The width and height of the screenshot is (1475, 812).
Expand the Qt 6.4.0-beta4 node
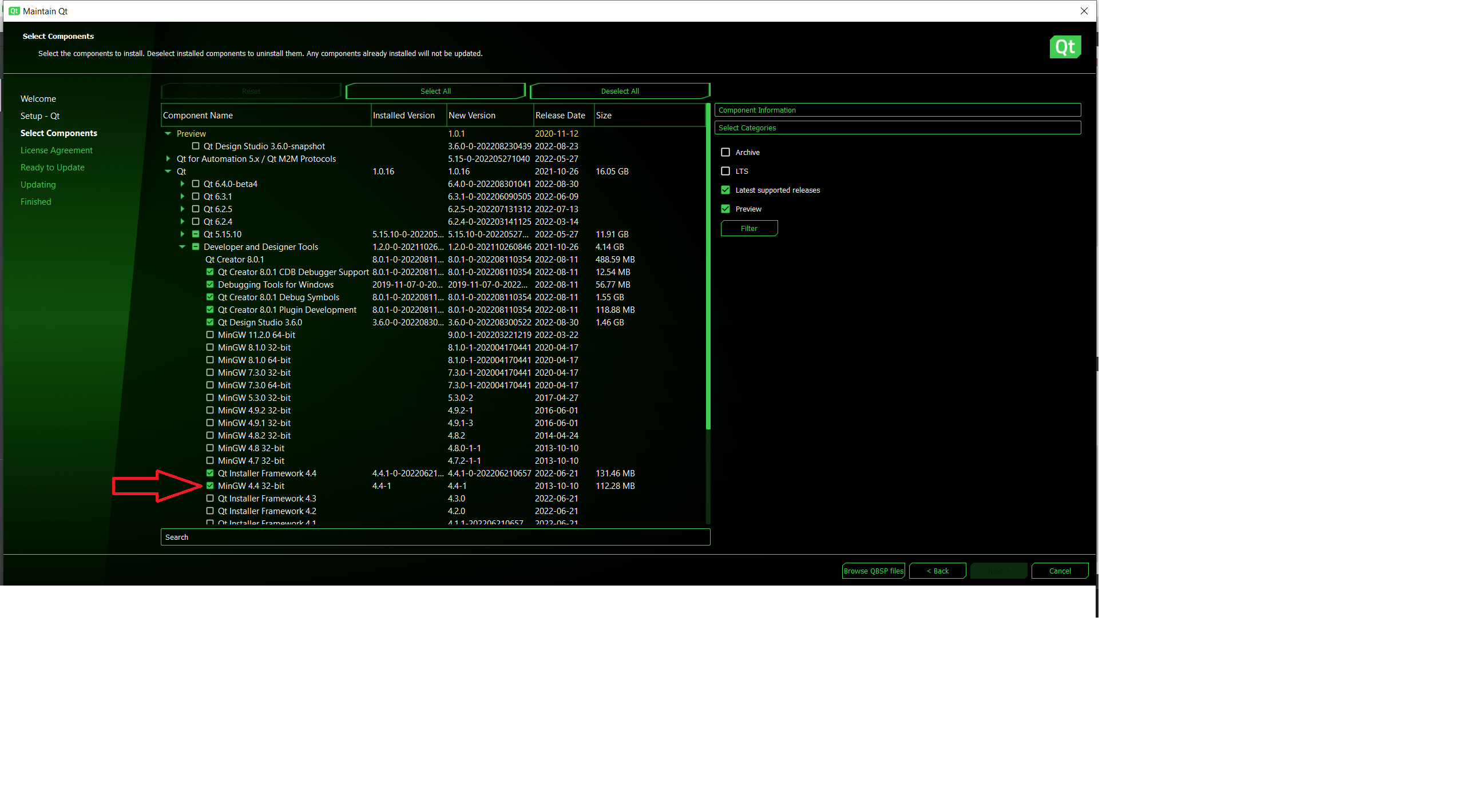(x=182, y=184)
